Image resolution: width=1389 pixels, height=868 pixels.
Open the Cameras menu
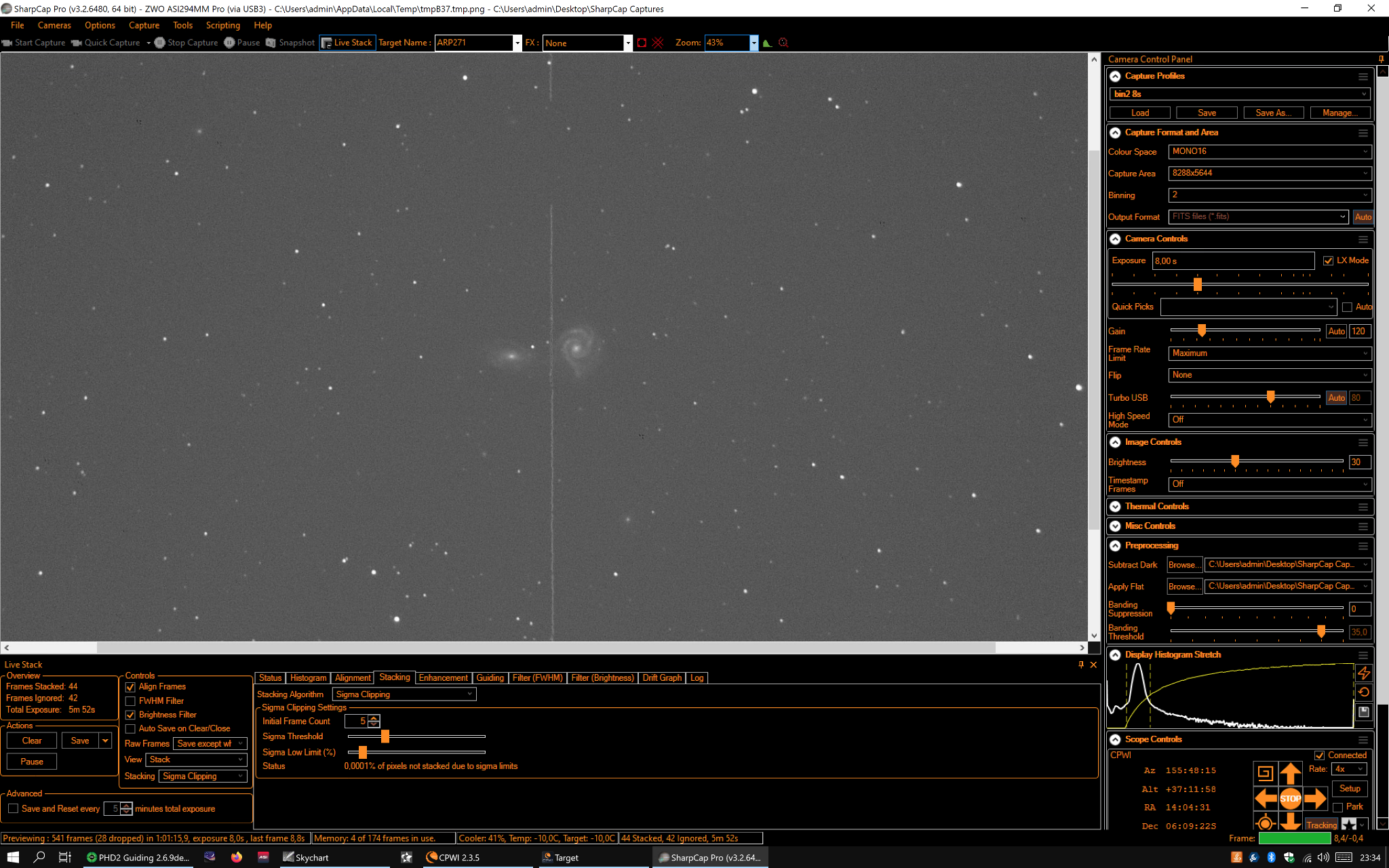(54, 25)
